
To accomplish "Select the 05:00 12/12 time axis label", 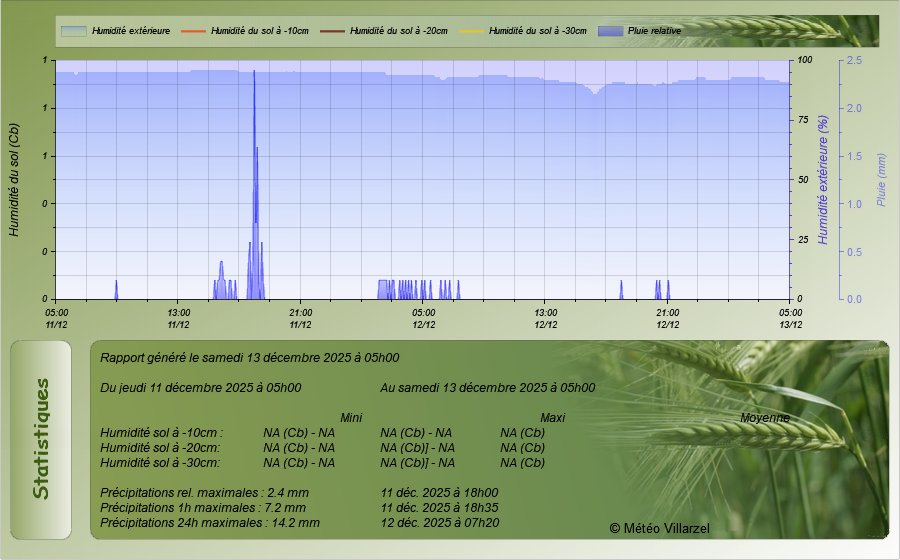I will coord(423,318).
